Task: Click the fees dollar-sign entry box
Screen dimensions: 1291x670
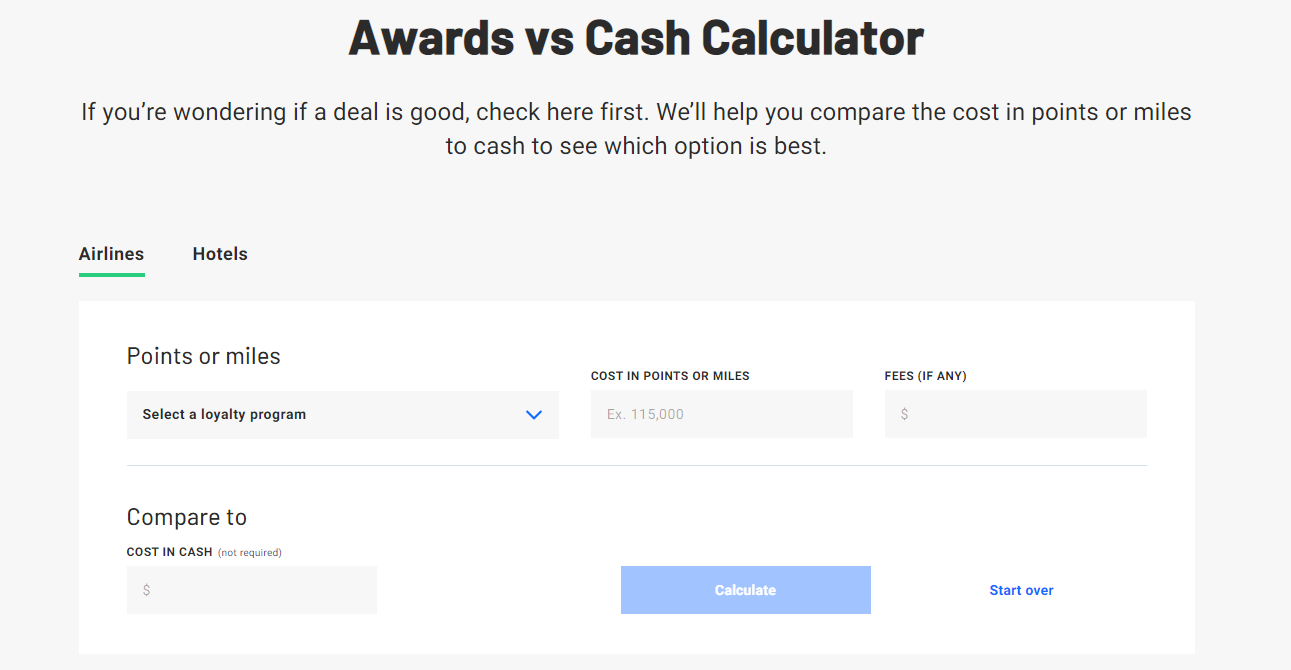Action: click(x=1015, y=414)
